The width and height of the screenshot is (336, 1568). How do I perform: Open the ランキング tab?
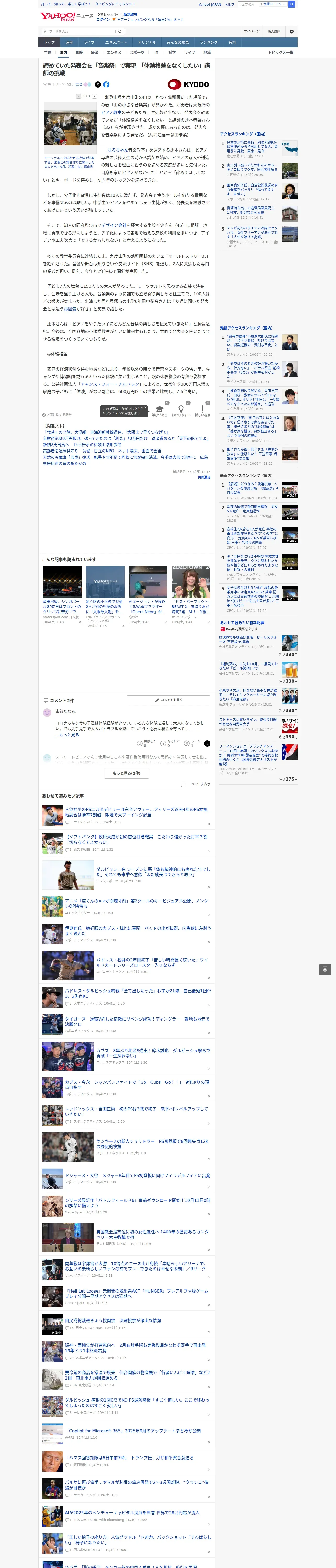209,43
